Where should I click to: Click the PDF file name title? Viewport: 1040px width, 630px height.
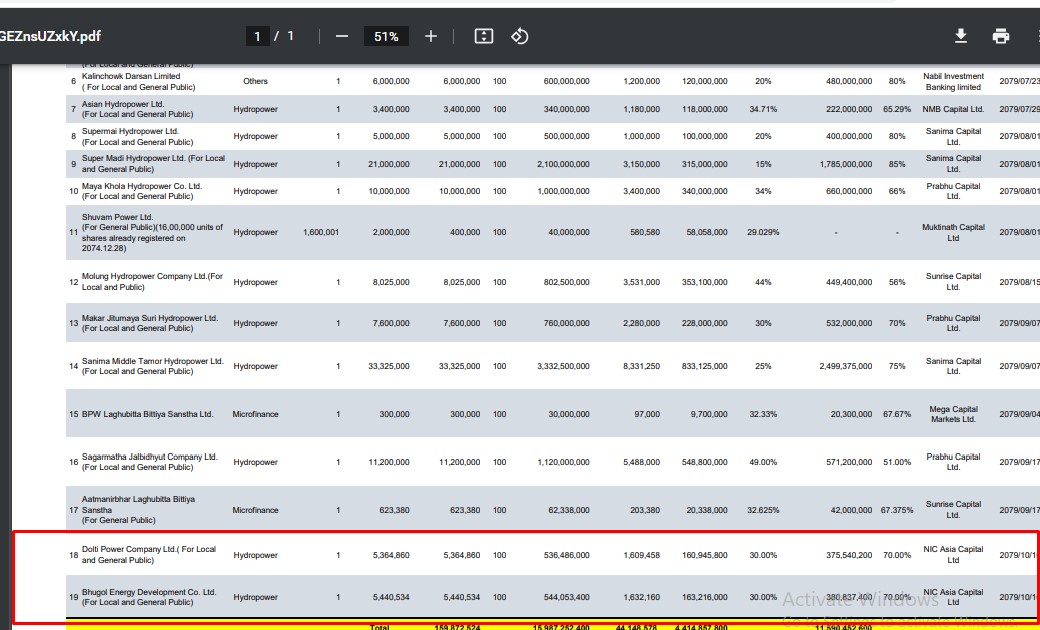click(50, 36)
